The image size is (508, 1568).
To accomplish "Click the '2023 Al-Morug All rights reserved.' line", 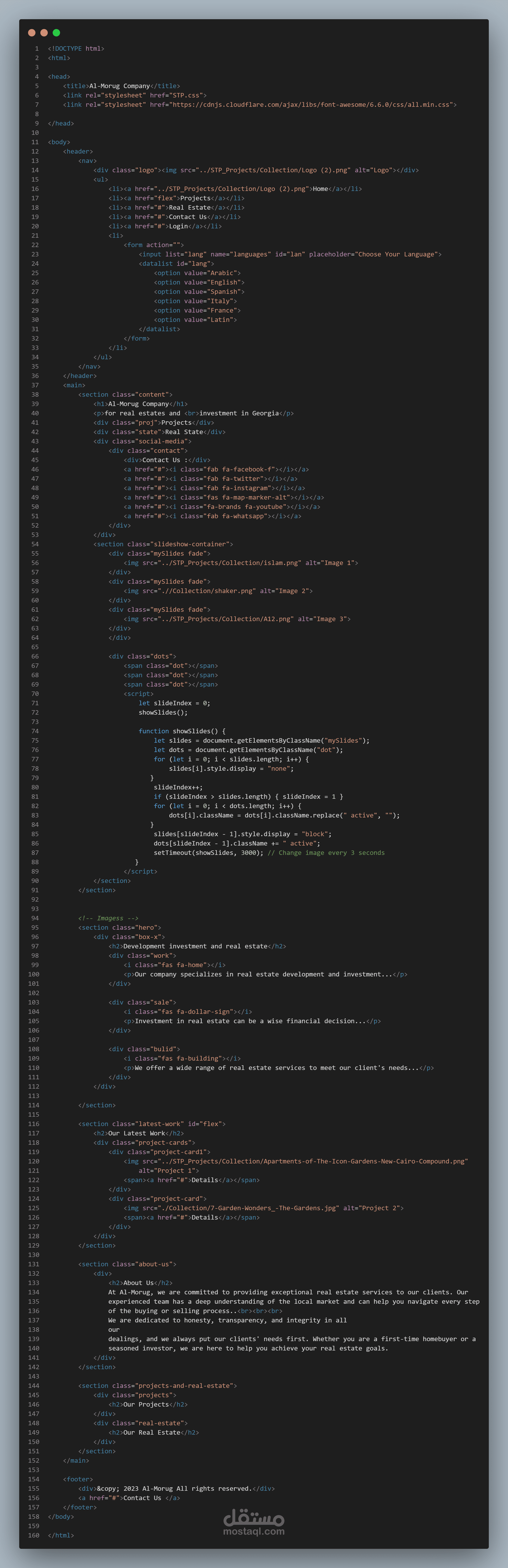I will [177, 1489].
